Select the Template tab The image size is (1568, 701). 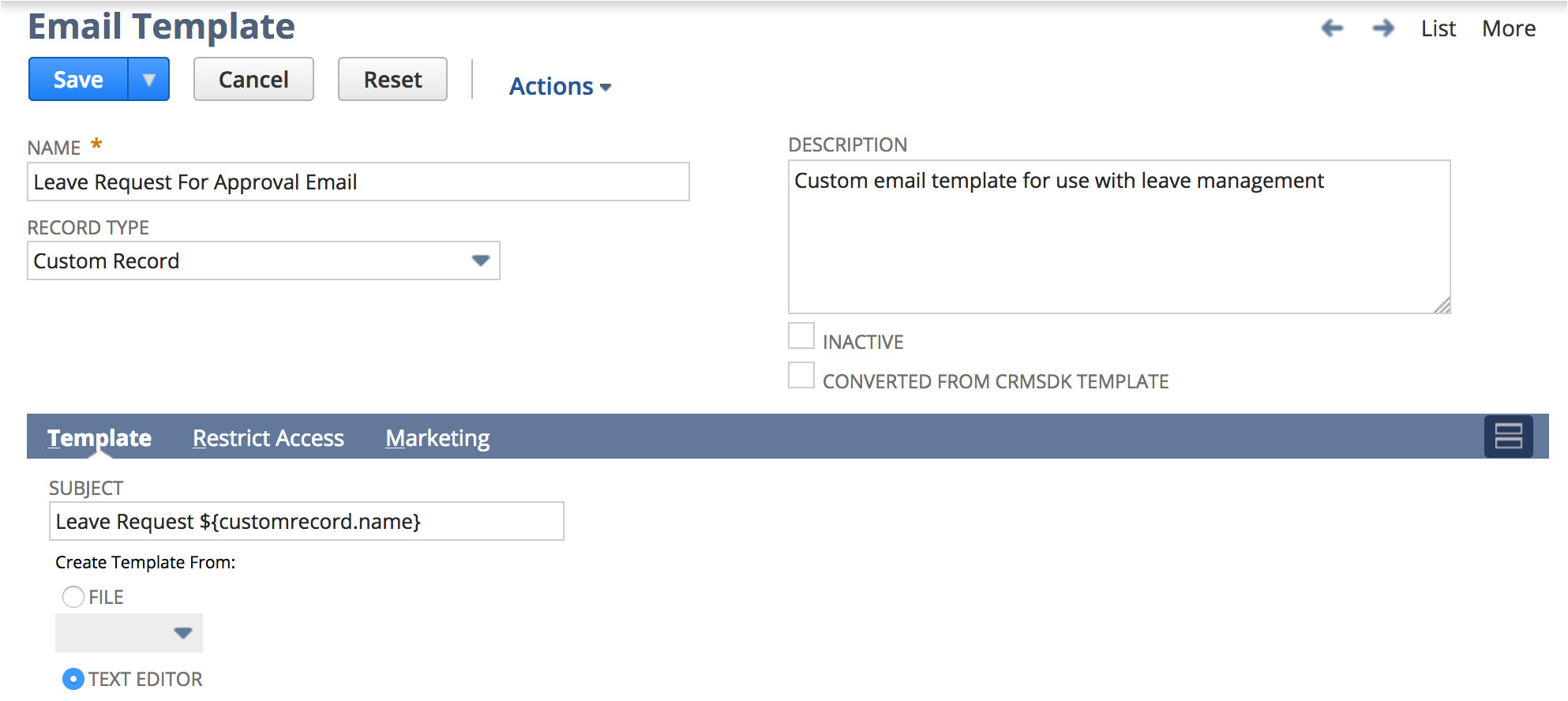99,438
